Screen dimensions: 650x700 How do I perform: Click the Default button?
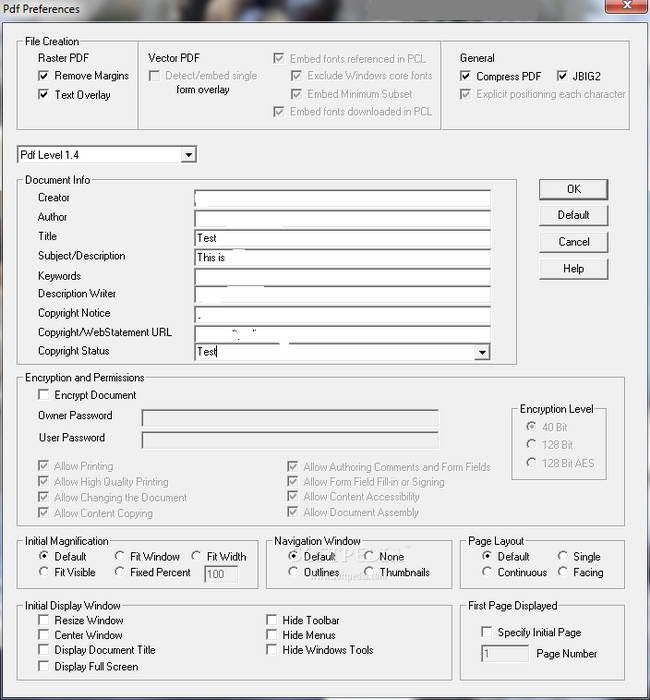pos(573,215)
